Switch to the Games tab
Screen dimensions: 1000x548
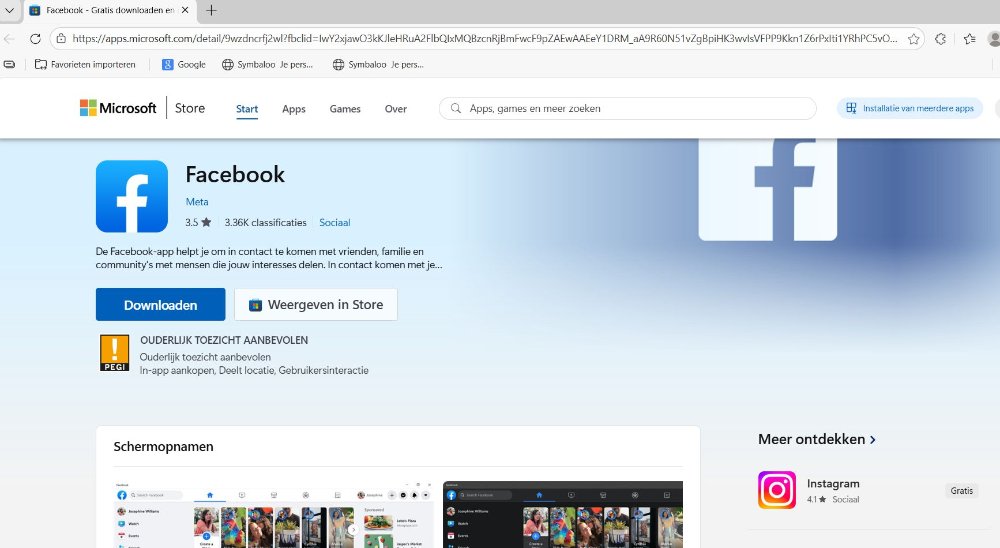click(x=345, y=109)
